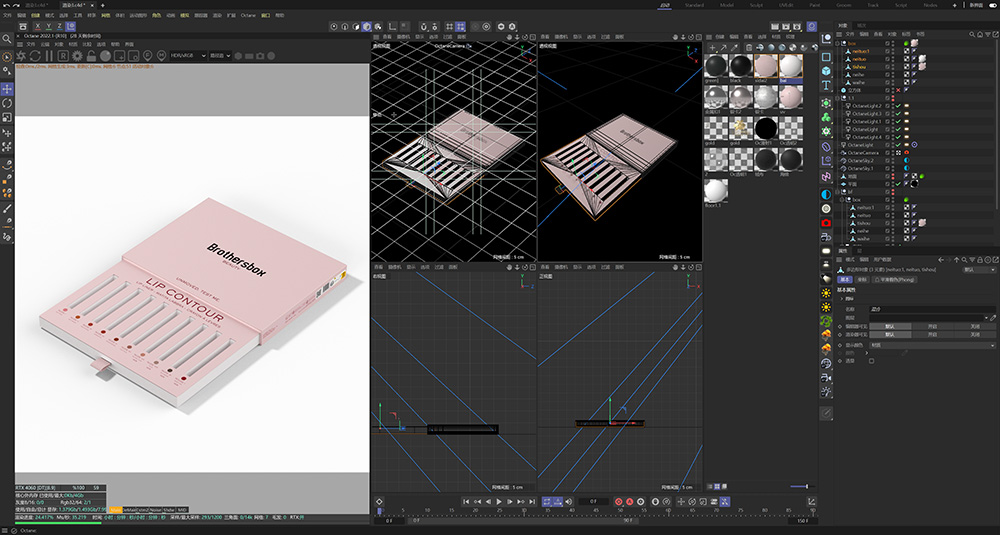This screenshot has width=1000, height=535.
Task: Switch to the UVEdit layout
Action: pos(786,5)
